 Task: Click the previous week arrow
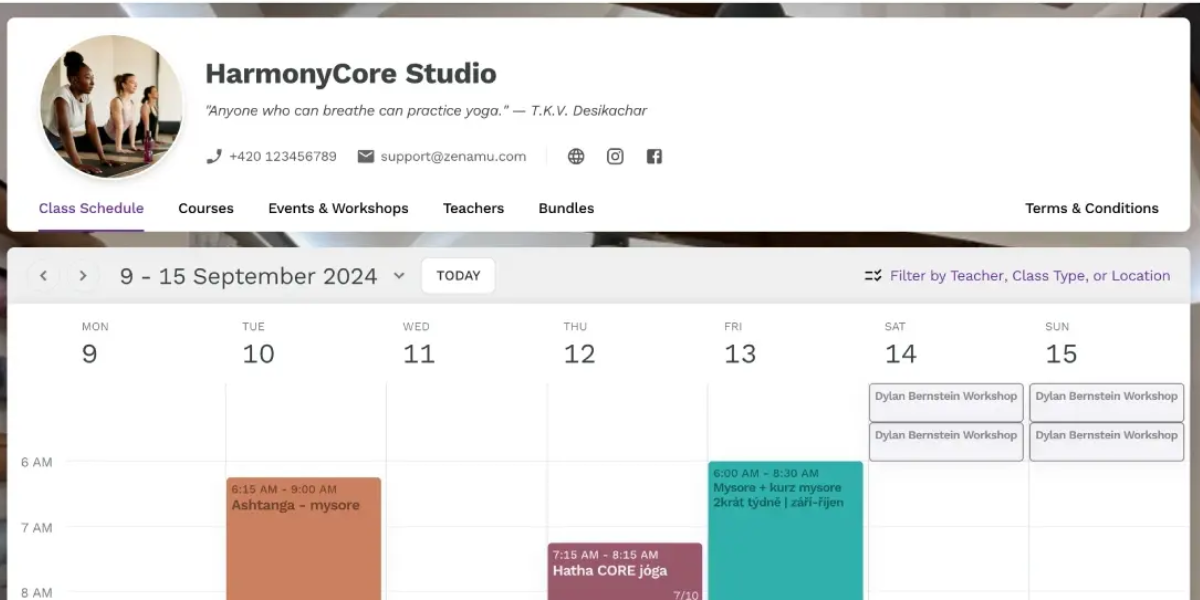[x=43, y=275]
